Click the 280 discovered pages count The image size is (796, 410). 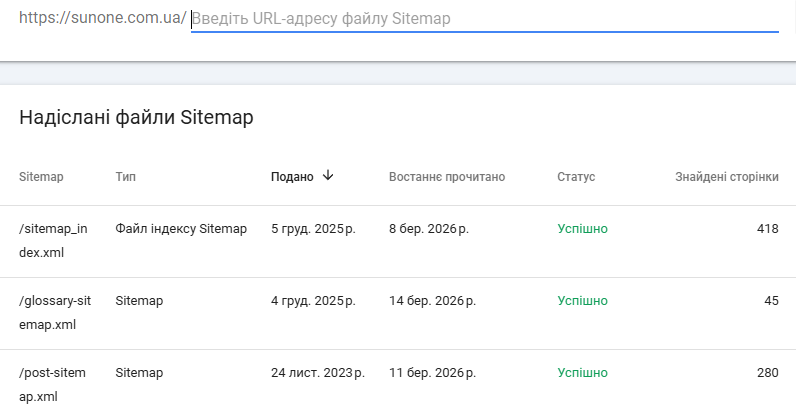(767, 373)
